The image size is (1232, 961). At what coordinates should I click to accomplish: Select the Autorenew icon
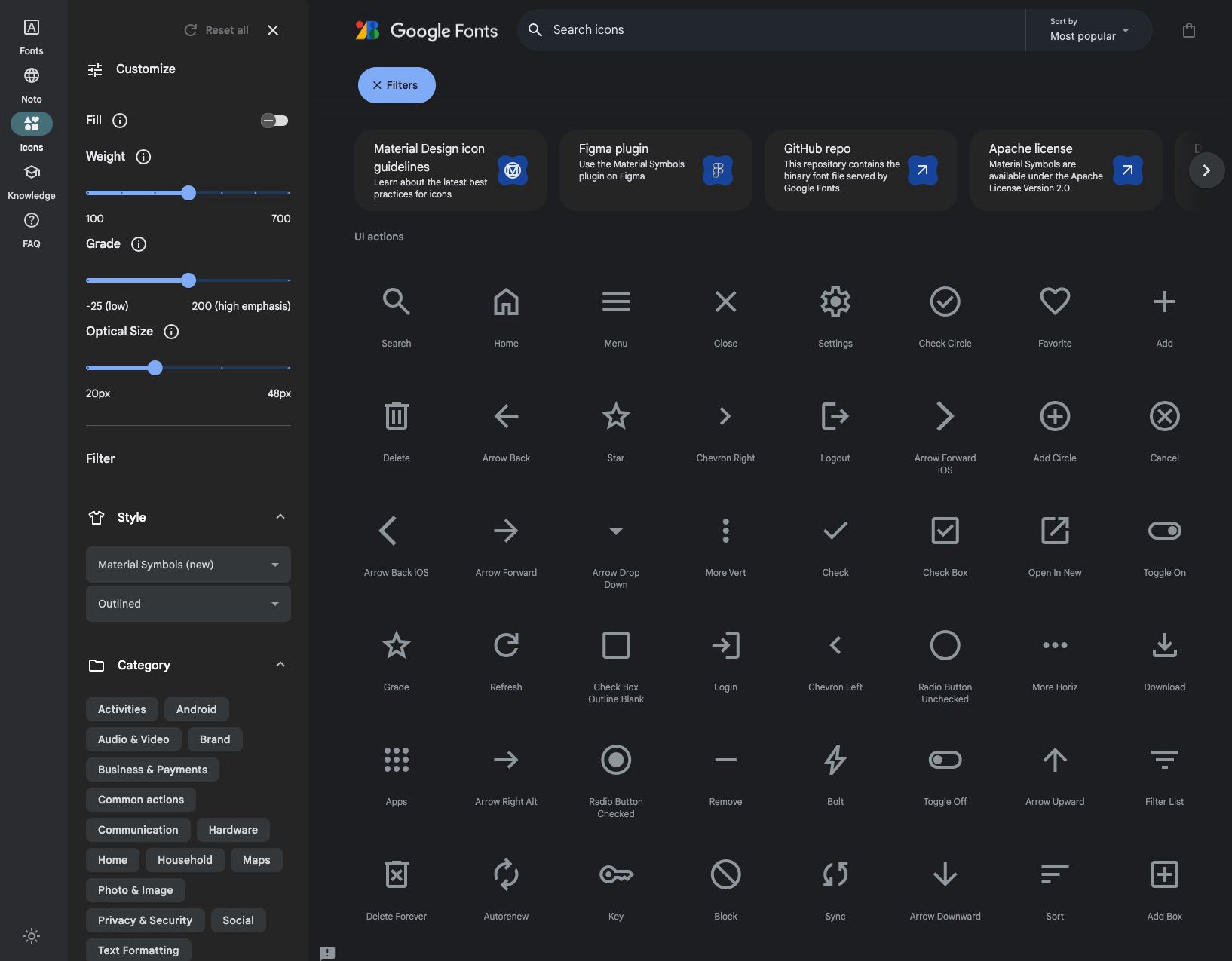pos(506,875)
